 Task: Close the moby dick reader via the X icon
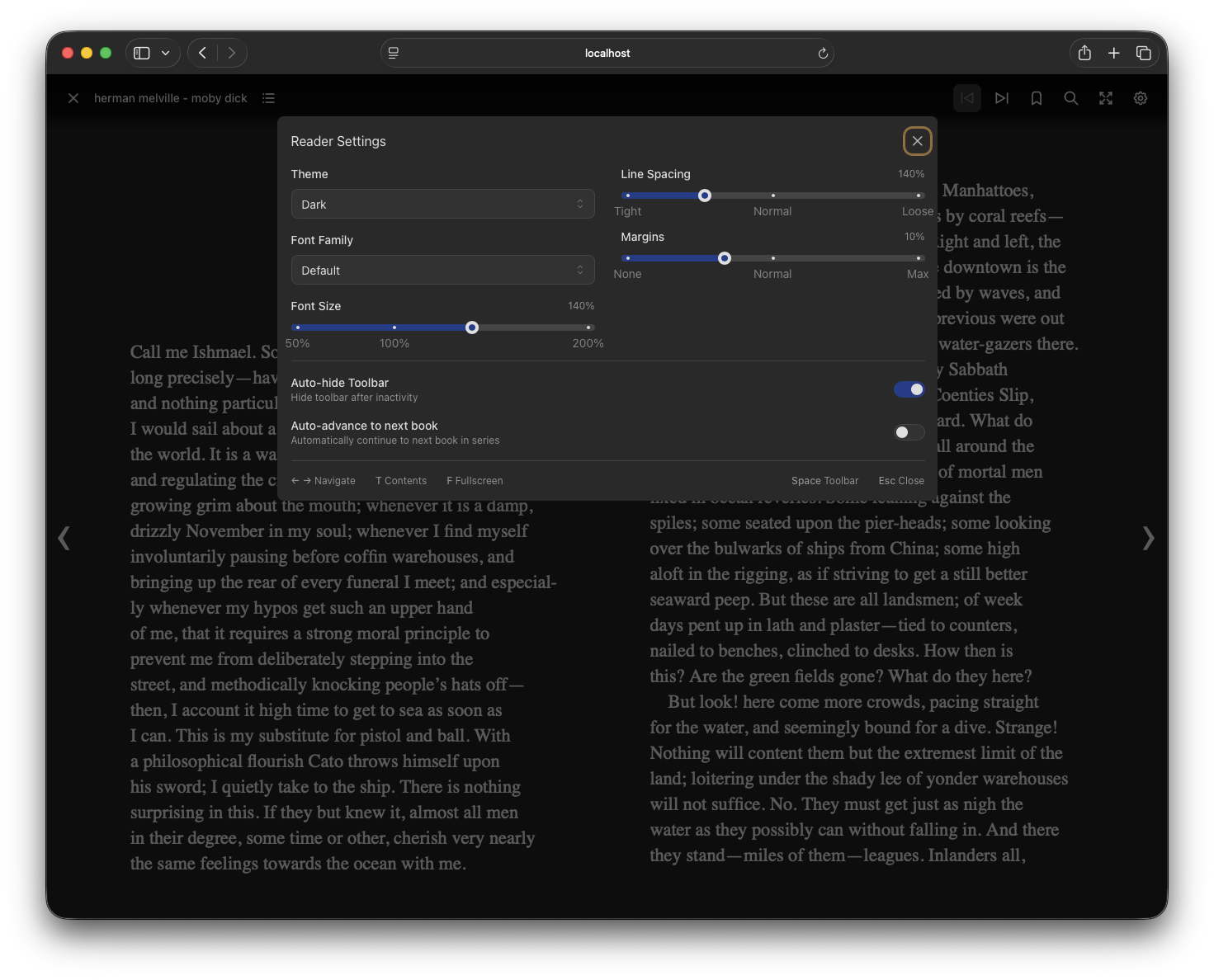[x=73, y=97]
